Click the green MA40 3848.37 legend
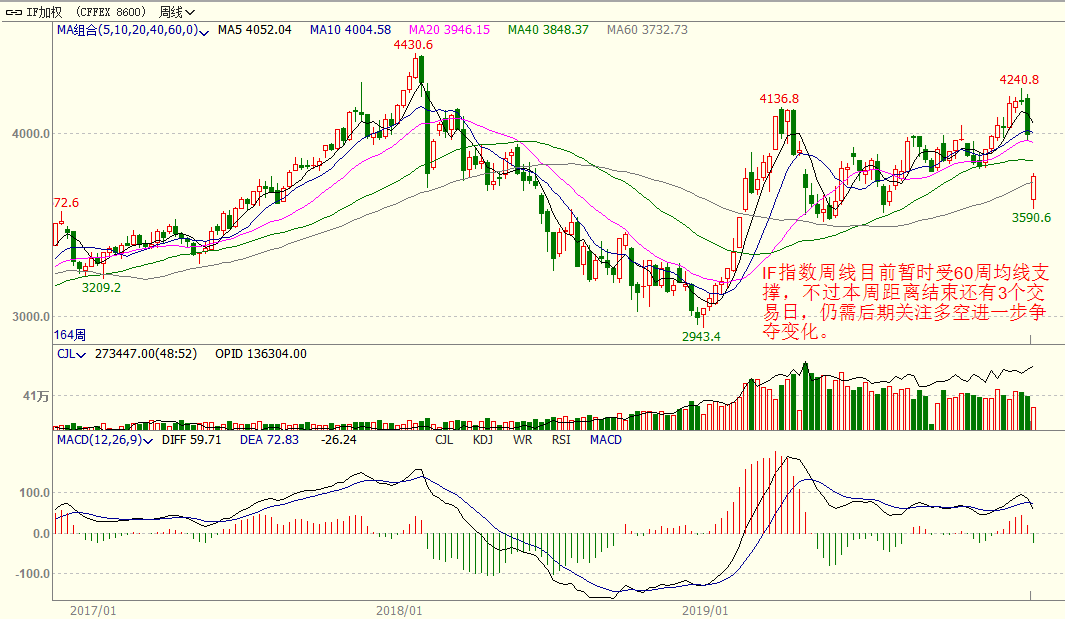The image size is (1065, 619). 548,30
